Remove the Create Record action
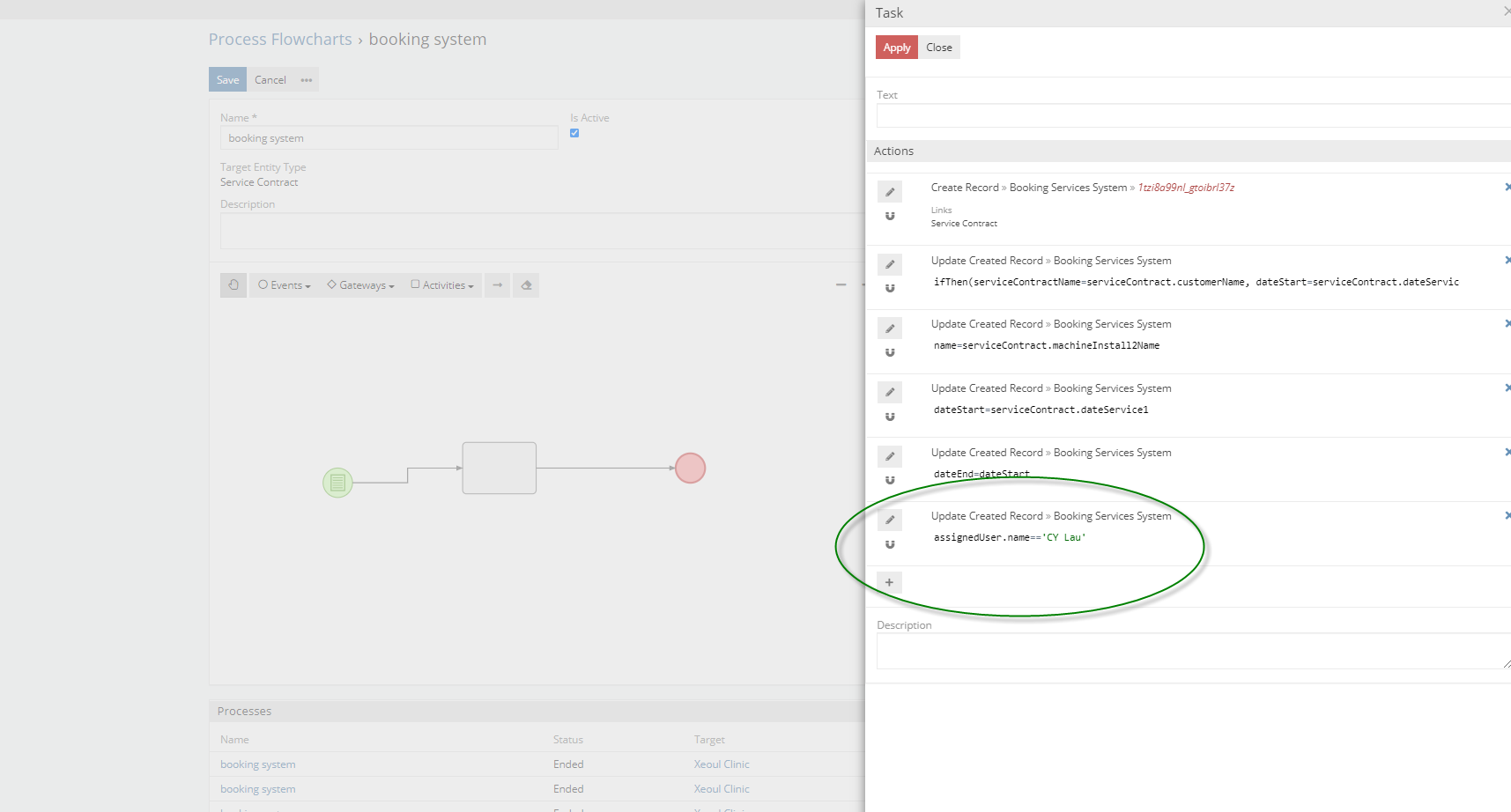The image size is (1511, 812). 1507,187
